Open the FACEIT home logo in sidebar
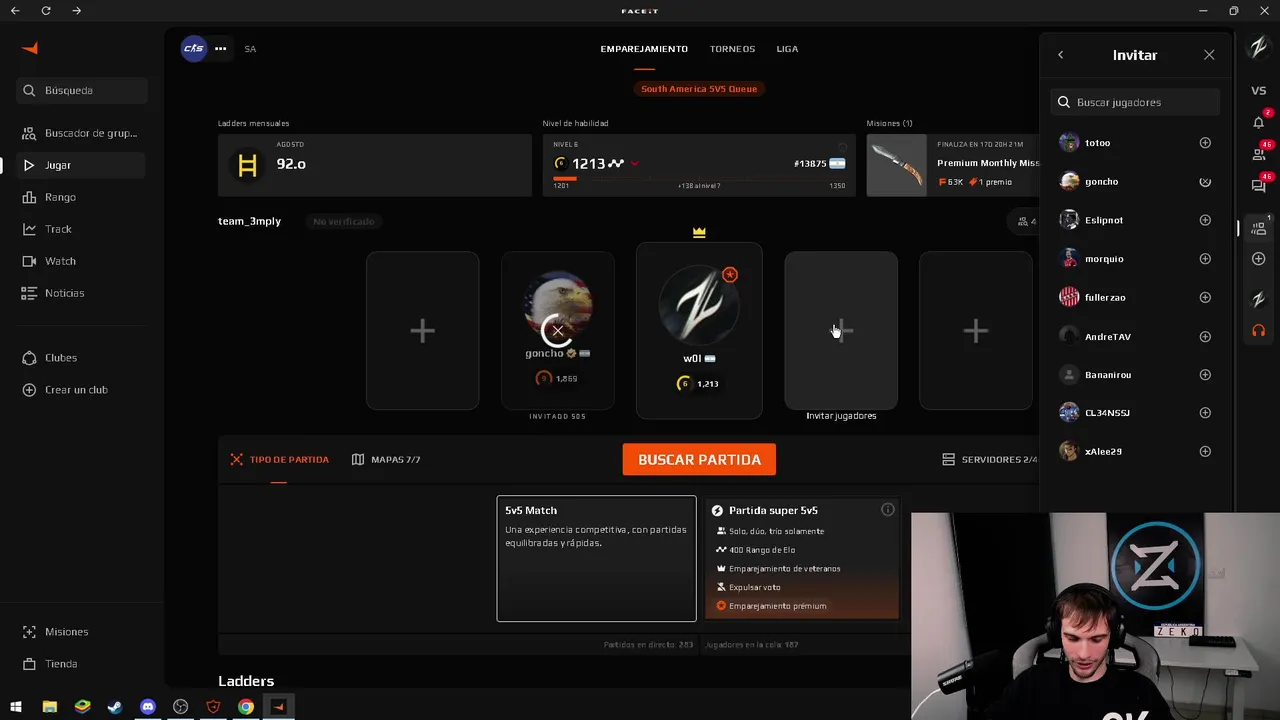Viewport: 1280px width, 720px height. [30, 48]
